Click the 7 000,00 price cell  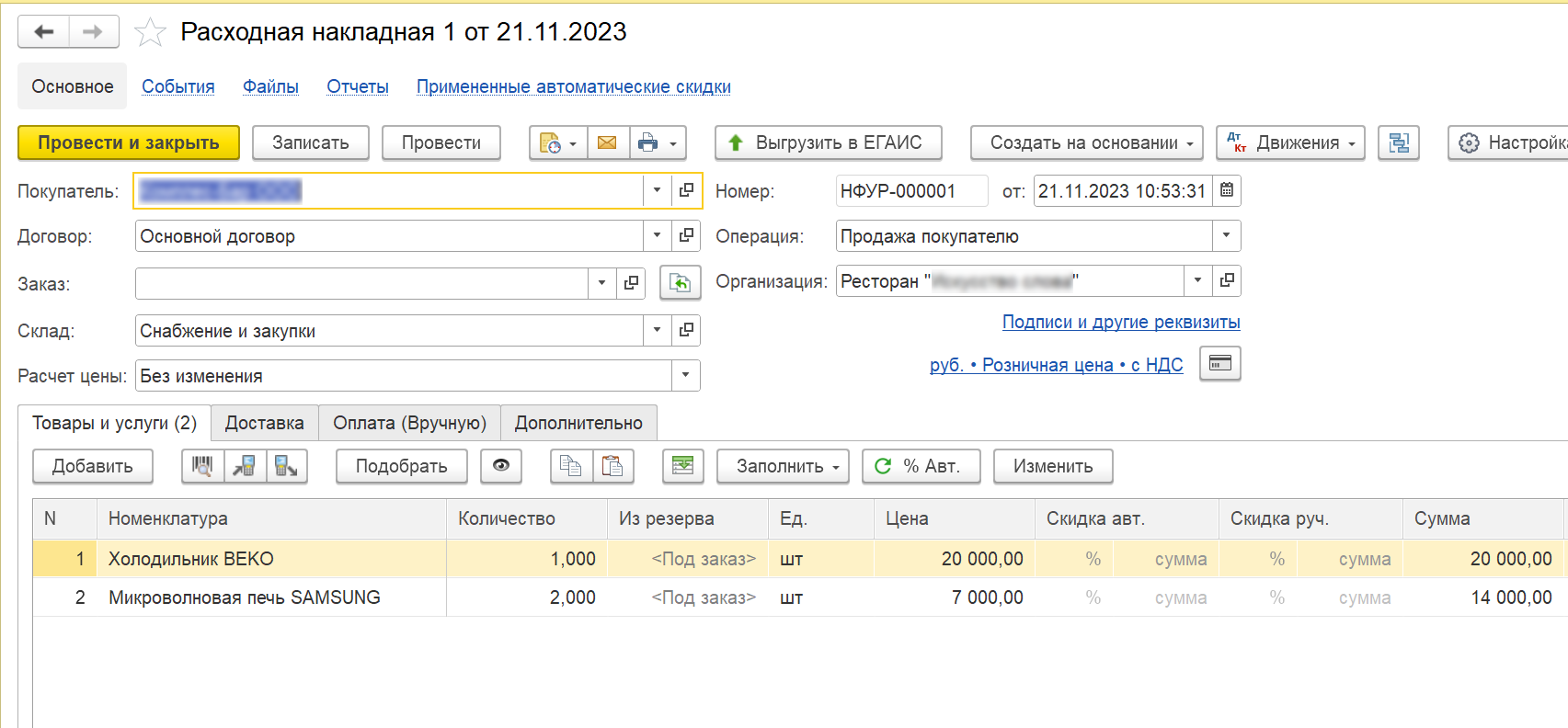click(x=955, y=597)
